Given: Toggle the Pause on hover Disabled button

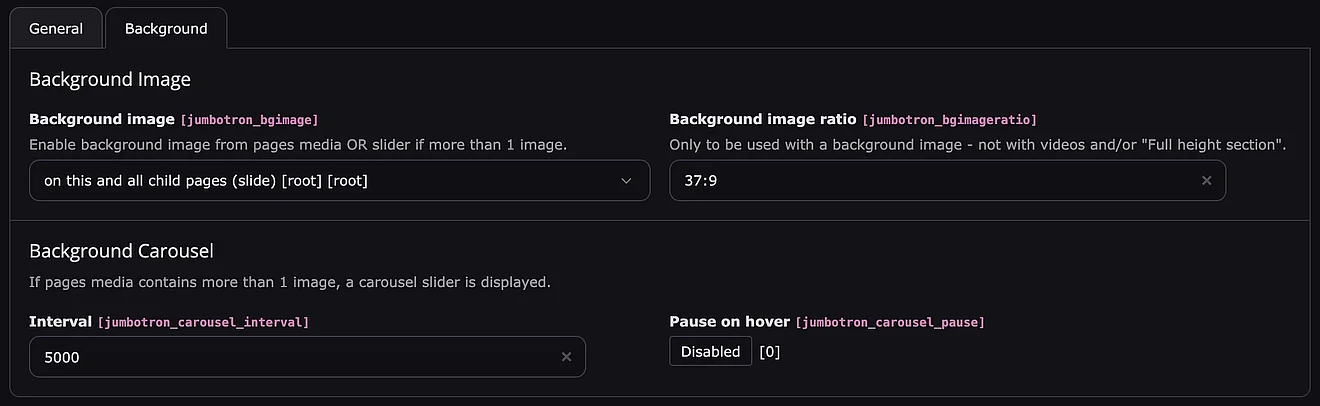Looking at the screenshot, I should pos(710,351).
